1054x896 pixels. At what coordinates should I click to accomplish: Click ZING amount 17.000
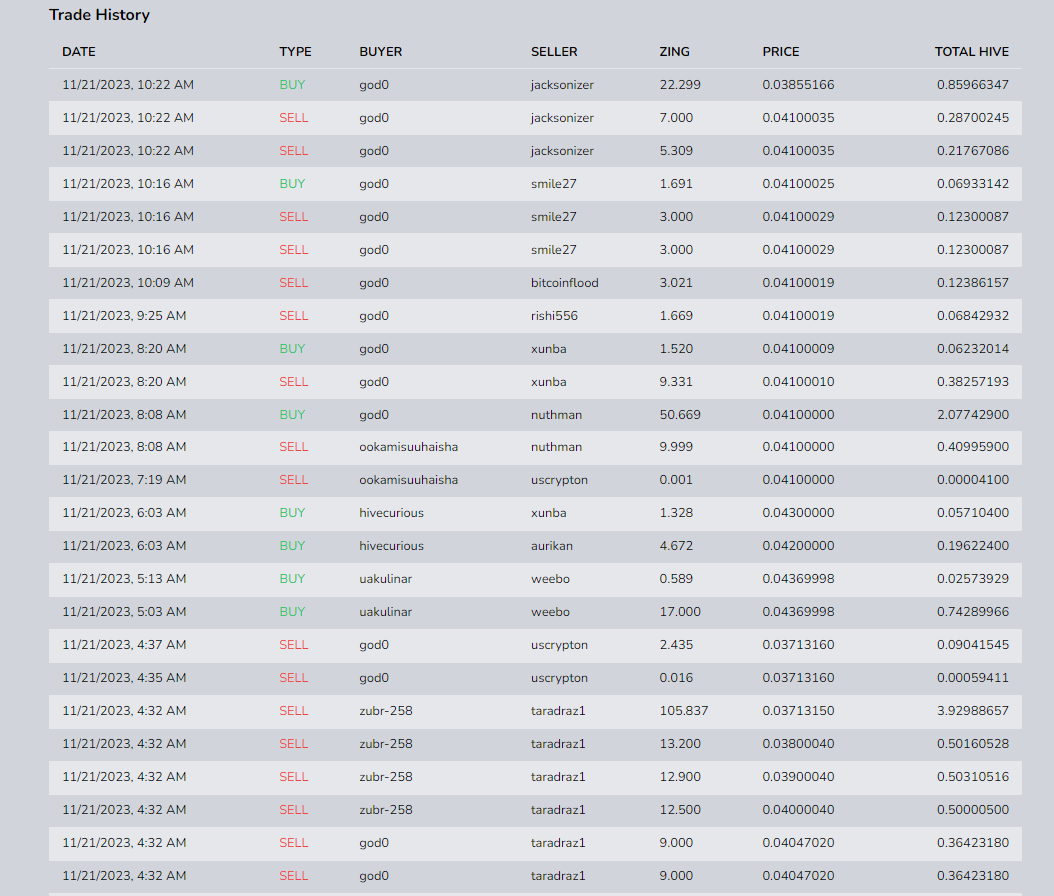680,612
